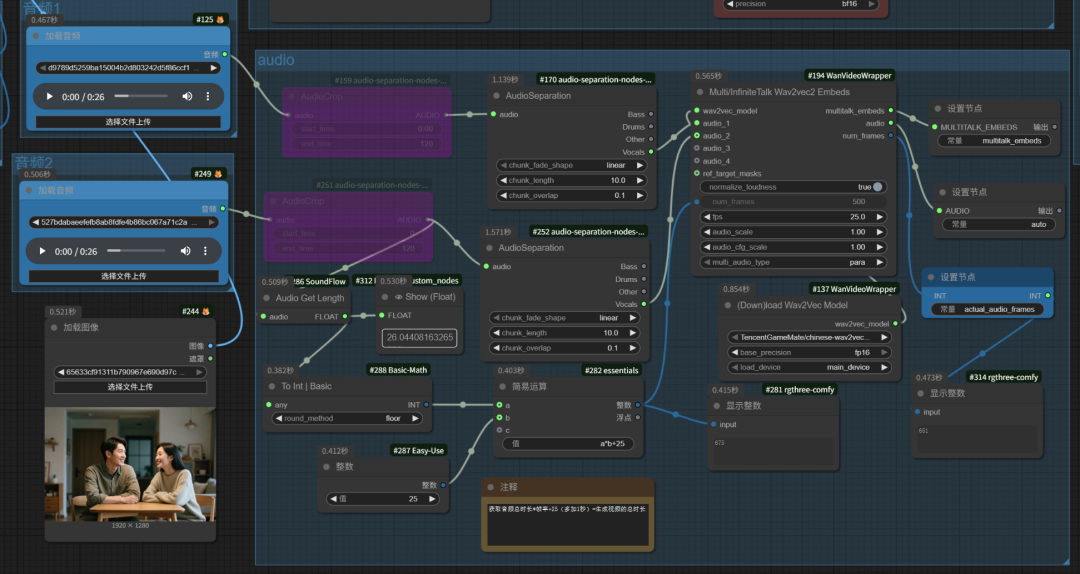Click the 'audio' group title
The image size is (1080, 574).
point(276,60)
